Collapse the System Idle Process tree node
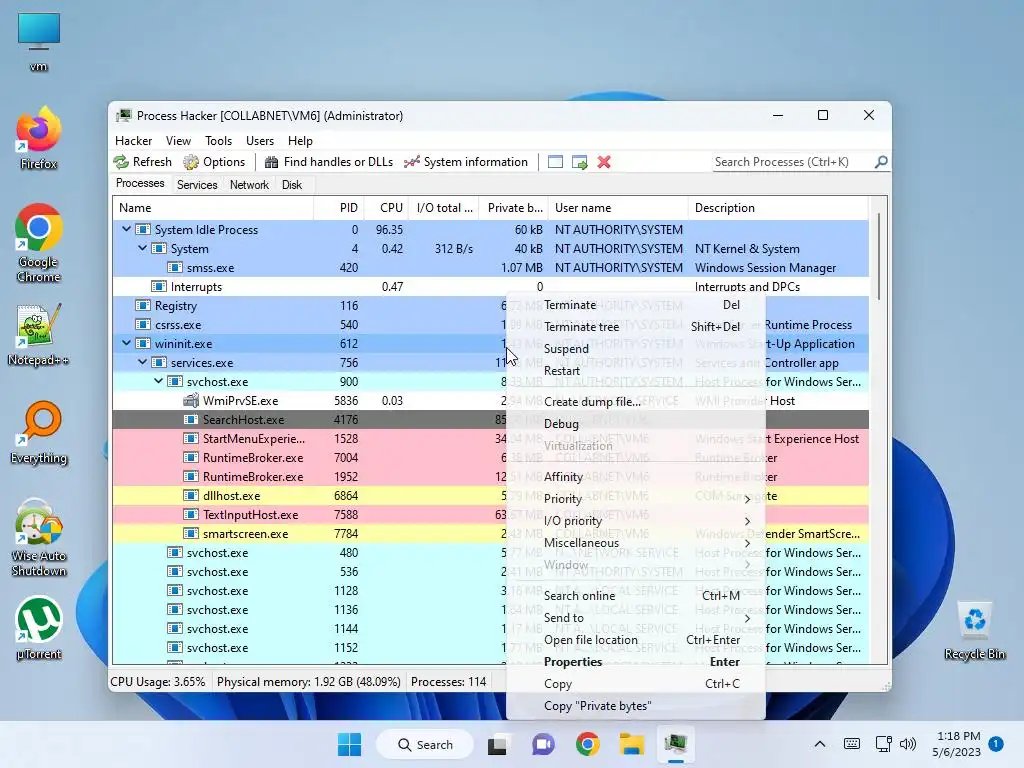Image resolution: width=1024 pixels, height=768 pixels. [126, 229]
